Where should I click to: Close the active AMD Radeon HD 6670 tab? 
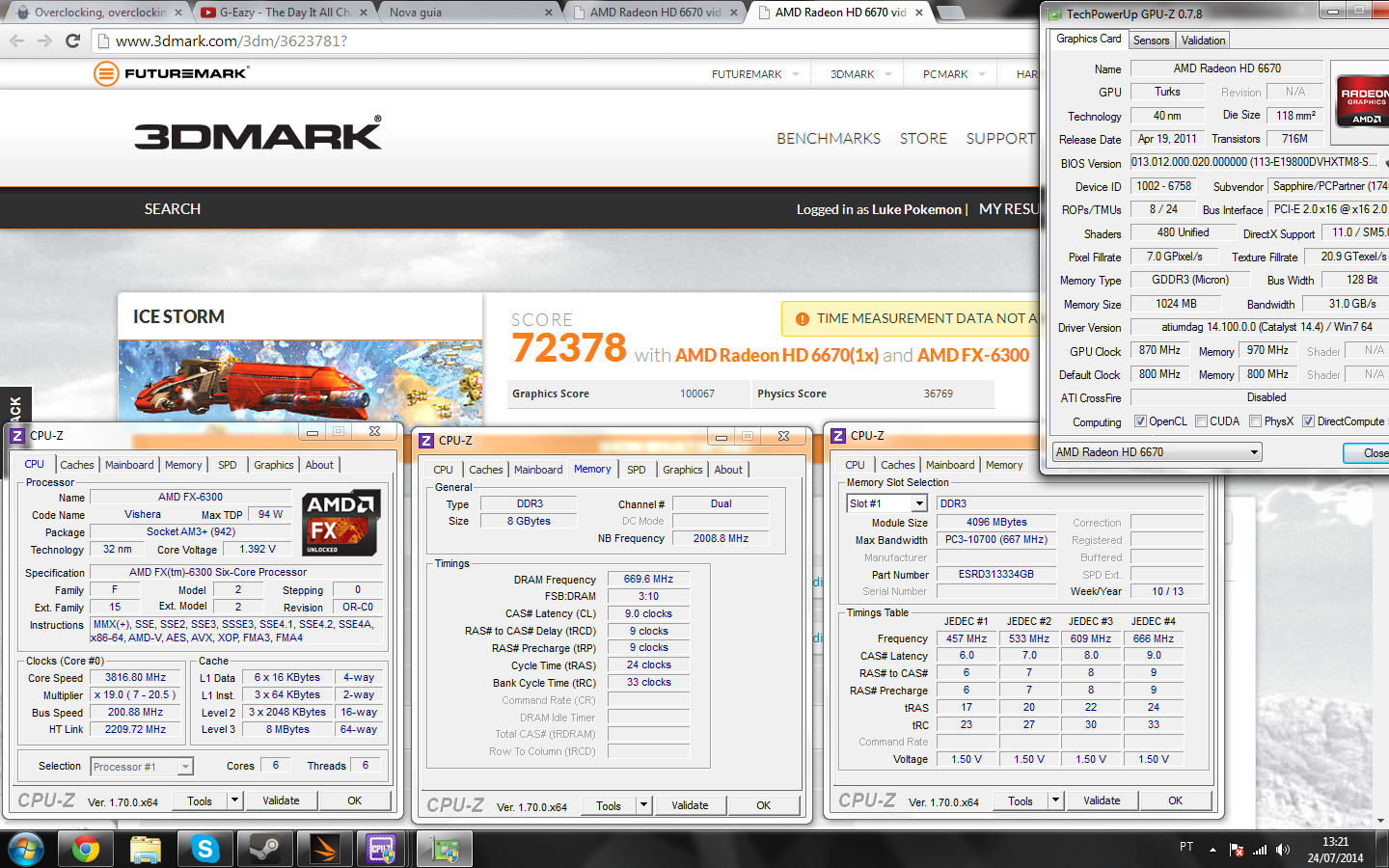click(919, 13)
